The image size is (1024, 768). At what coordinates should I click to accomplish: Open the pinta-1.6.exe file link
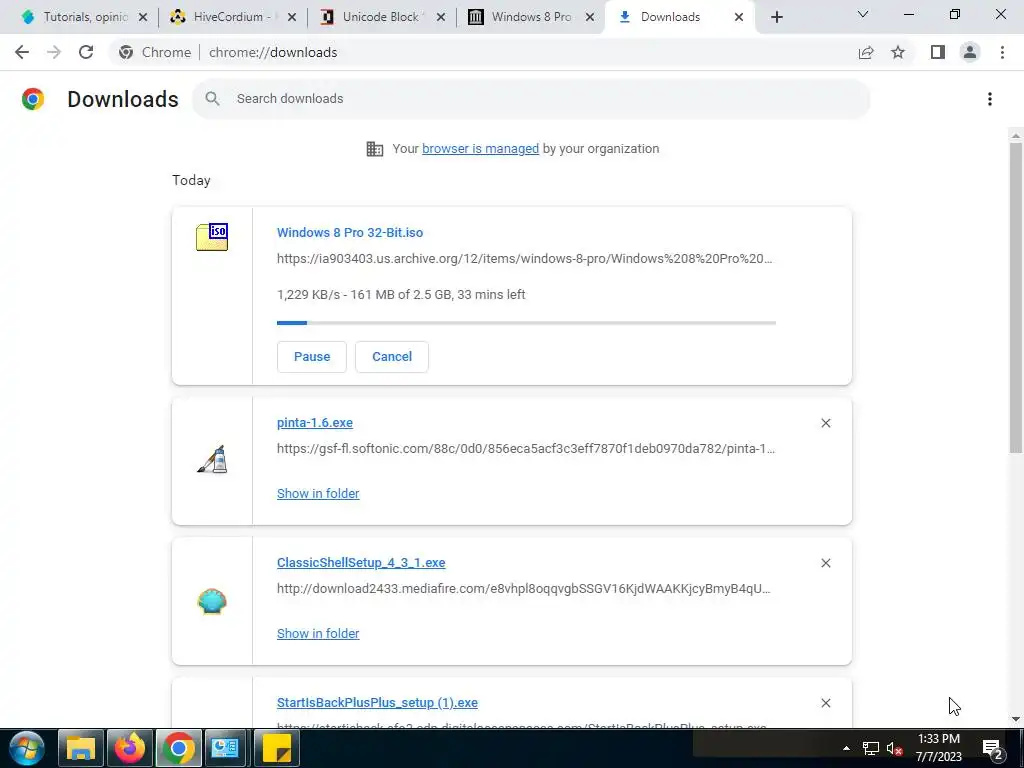pos(315,423)
